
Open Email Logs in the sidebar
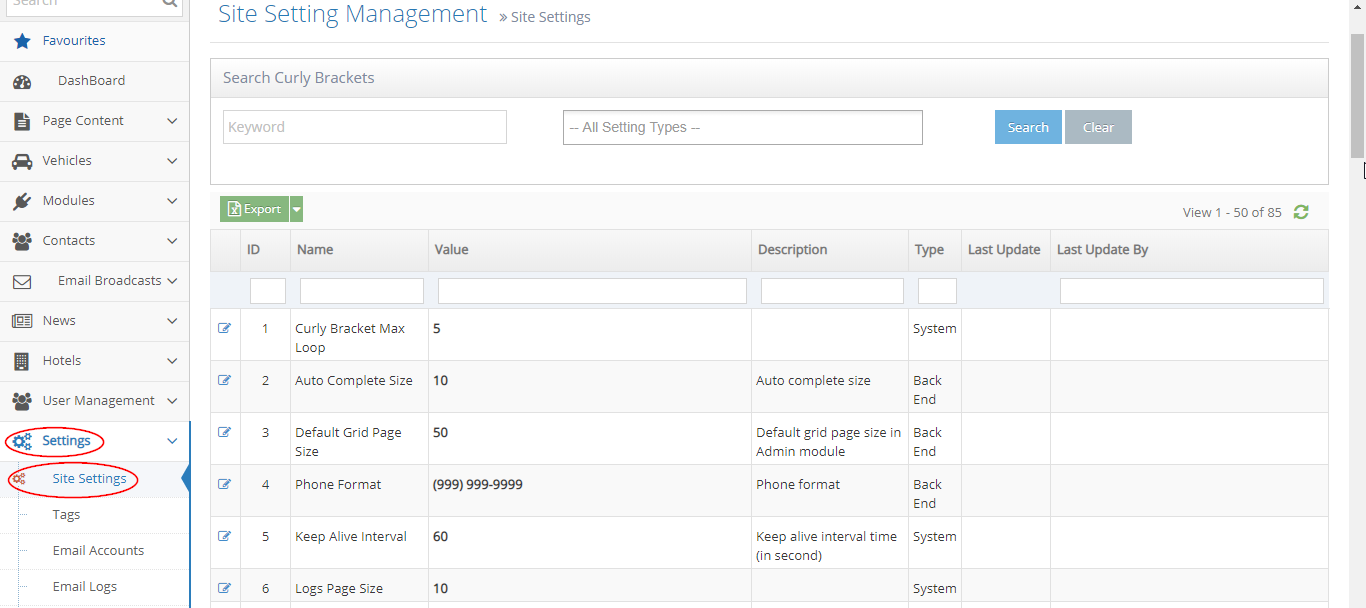click(x=84, y=587)
